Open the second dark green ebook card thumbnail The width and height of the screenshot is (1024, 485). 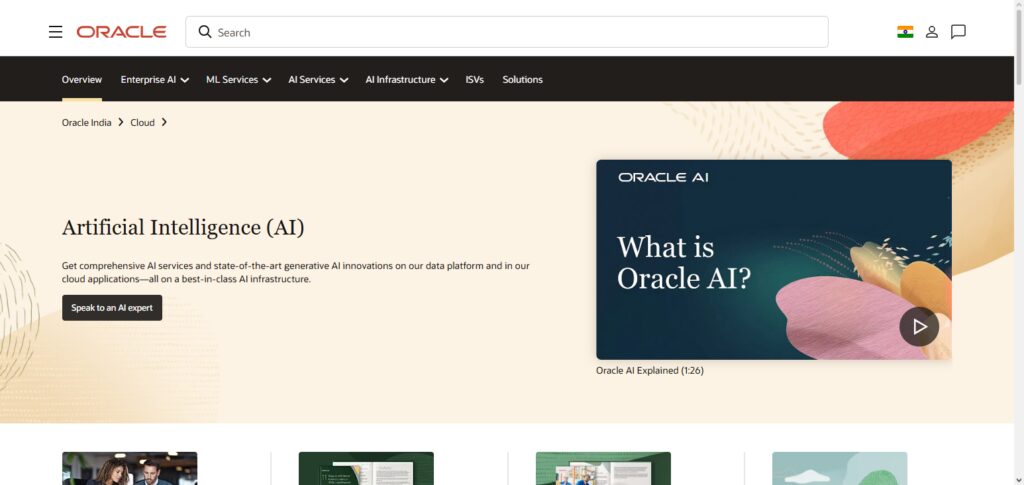tap(366, 469)
